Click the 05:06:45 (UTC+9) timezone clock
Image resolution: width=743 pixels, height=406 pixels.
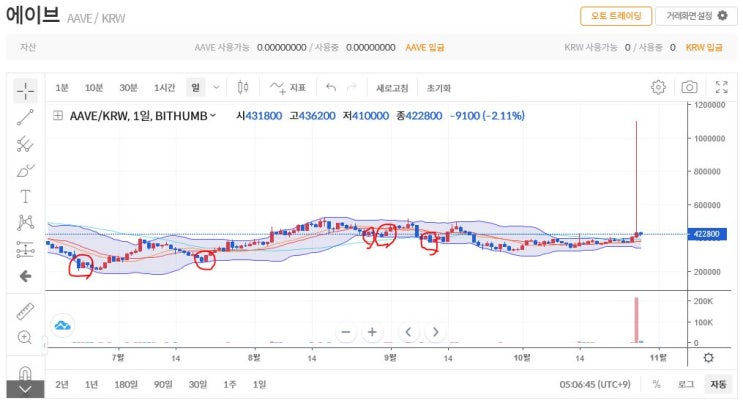coord(595,384)
